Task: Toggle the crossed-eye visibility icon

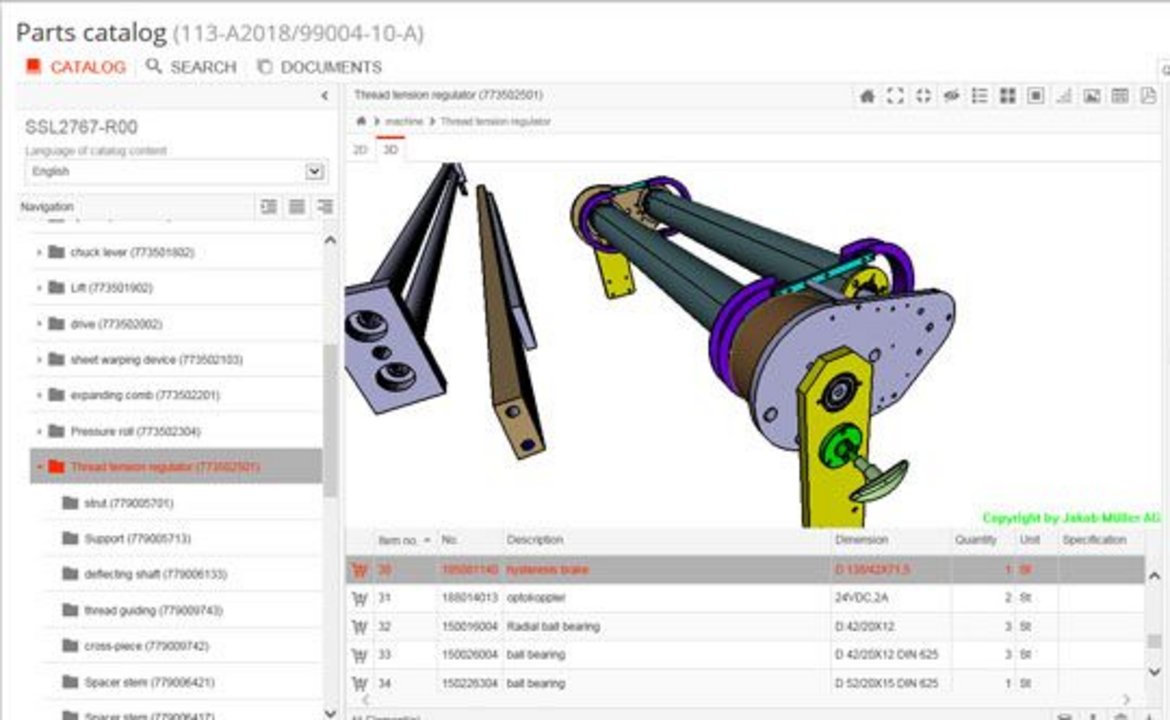Action: (x=951, y=96)
